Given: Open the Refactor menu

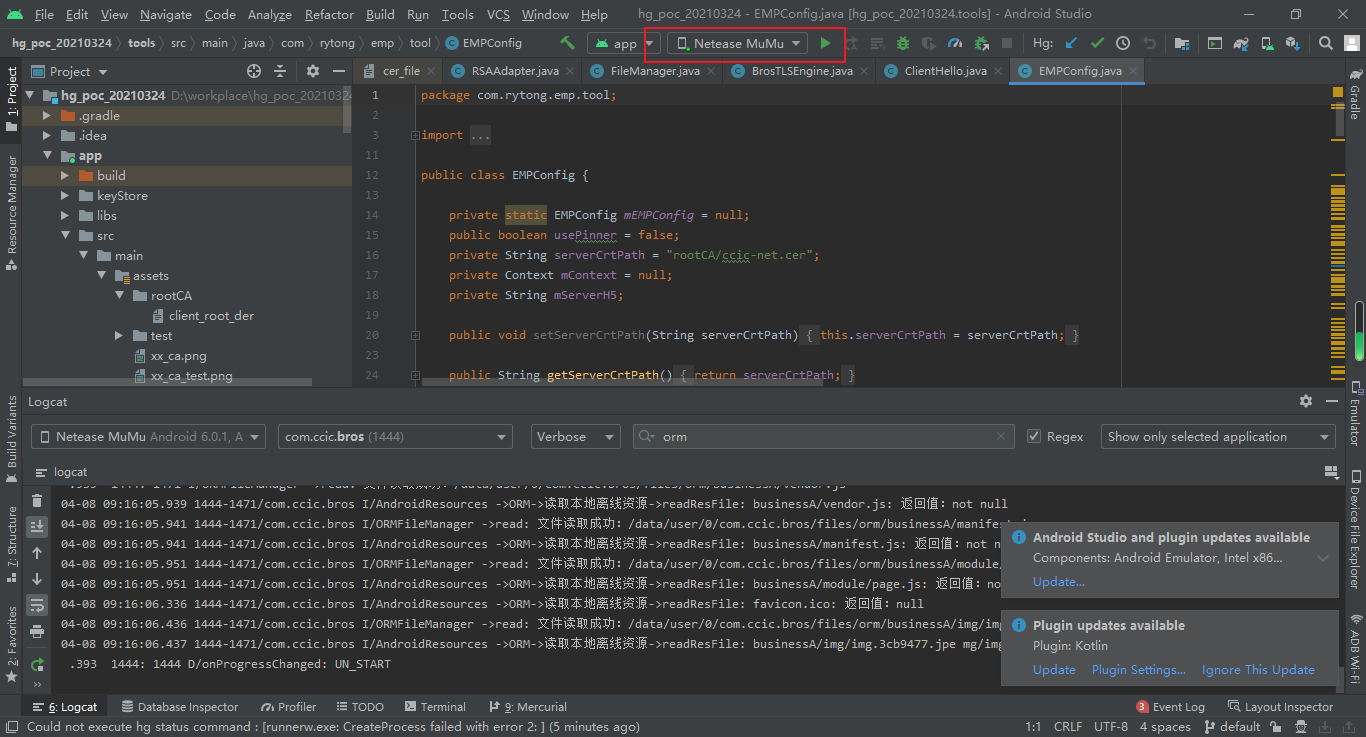Looking at the screenshot, I should click(x=329, y=14).
